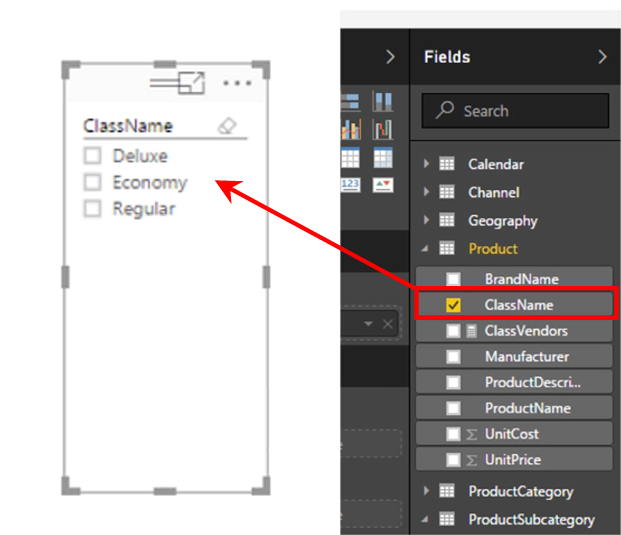The height and width of the screenshot is (535, 621).
Task: Click the Fields pane title
Action: click(x=447, y=57)
